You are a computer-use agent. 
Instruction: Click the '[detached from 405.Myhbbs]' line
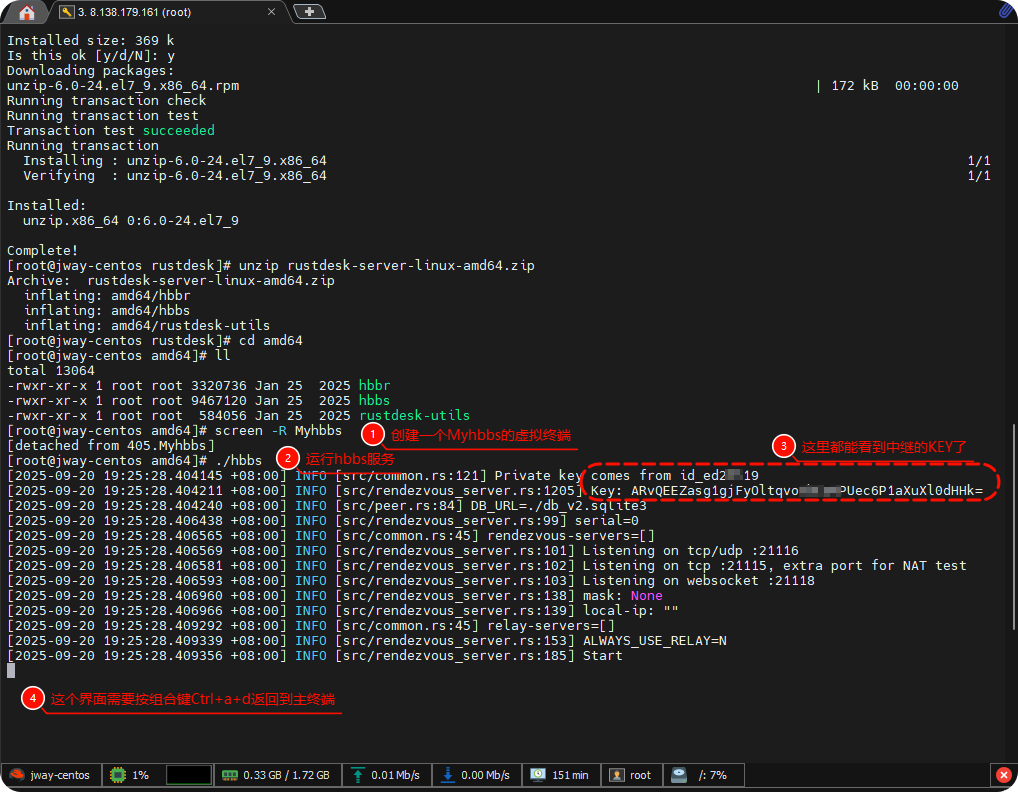[110, 445]
